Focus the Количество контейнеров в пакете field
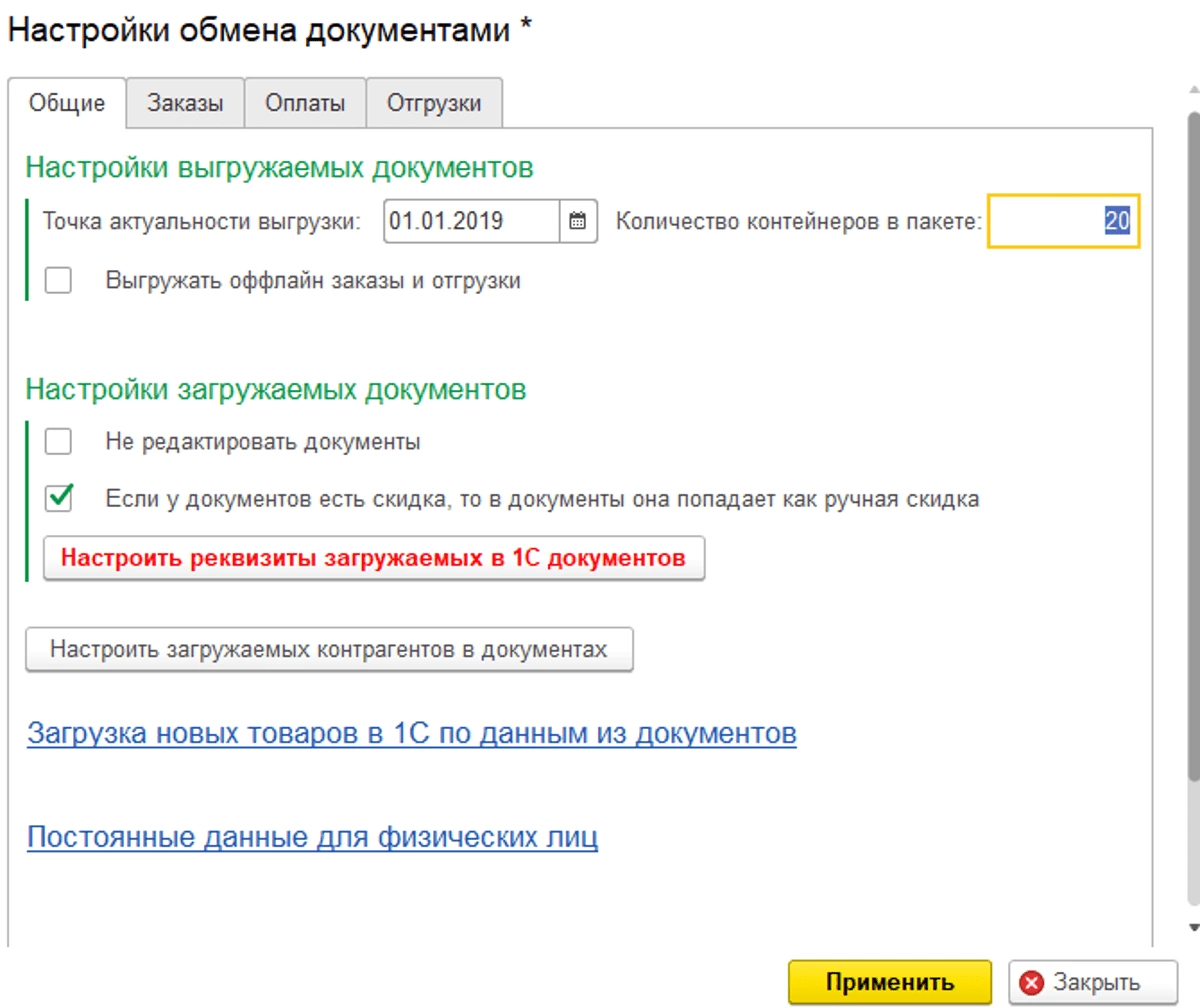The height and width of the screenshot is (1008, 1200). click(x=1063, y=221)
